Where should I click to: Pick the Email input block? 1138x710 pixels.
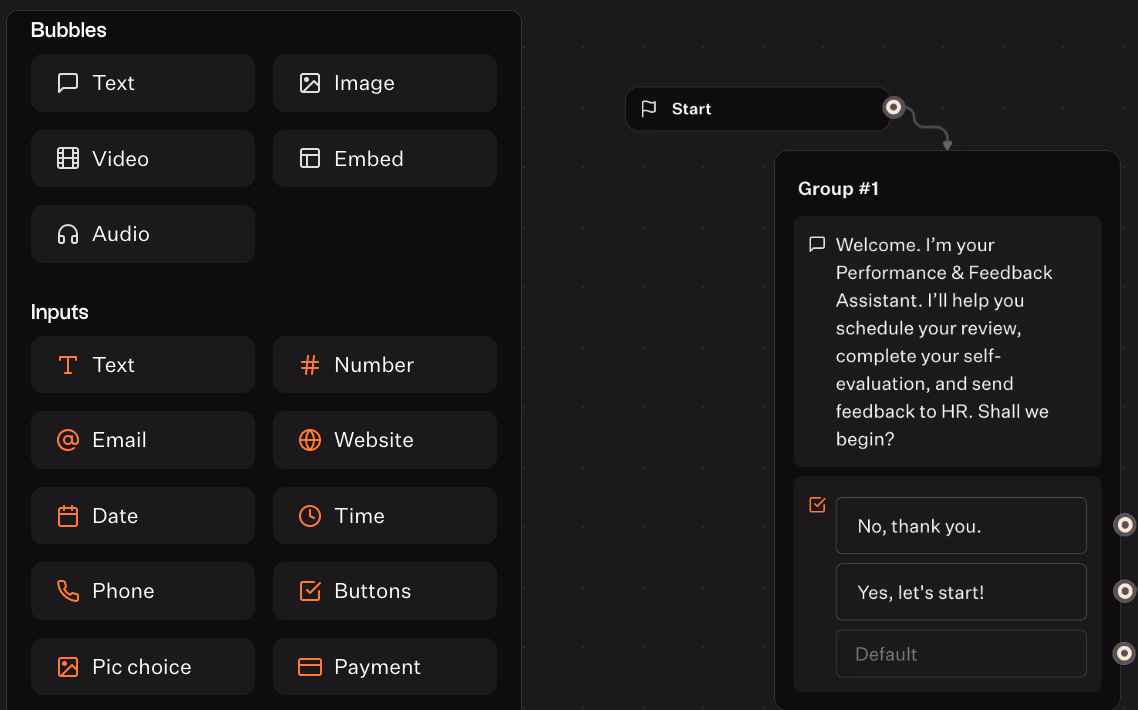pyautogui.click(x=142, y=440)
